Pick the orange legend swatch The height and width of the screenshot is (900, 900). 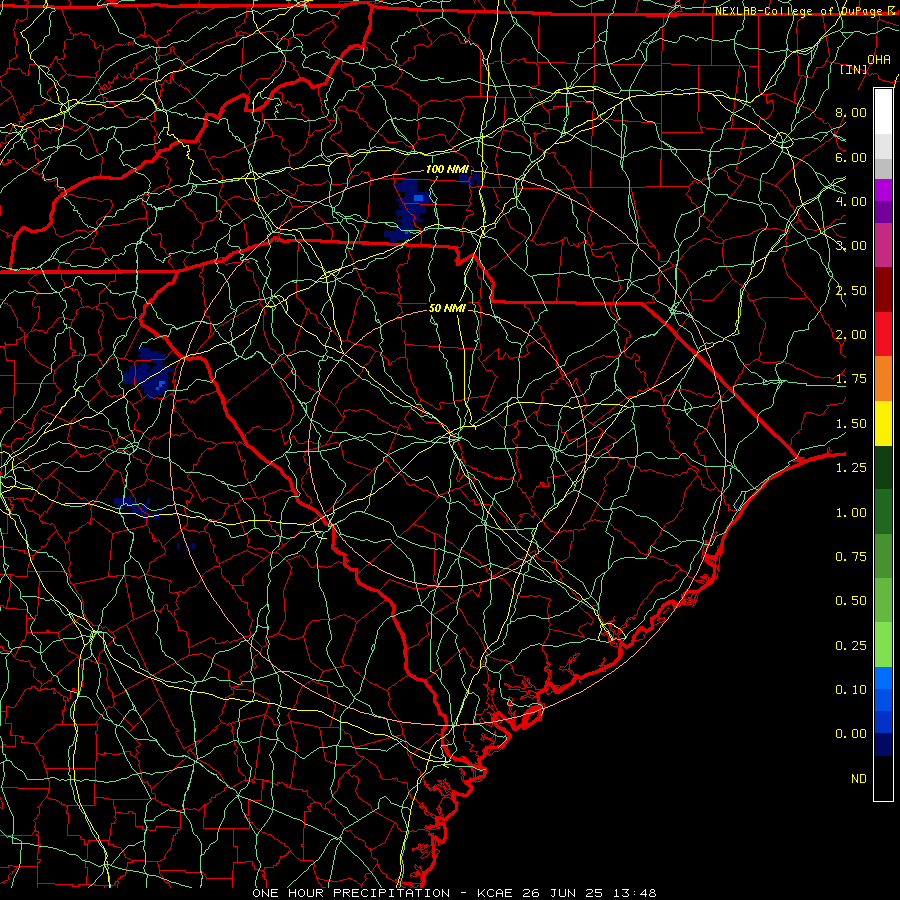[x=883, y=379]
